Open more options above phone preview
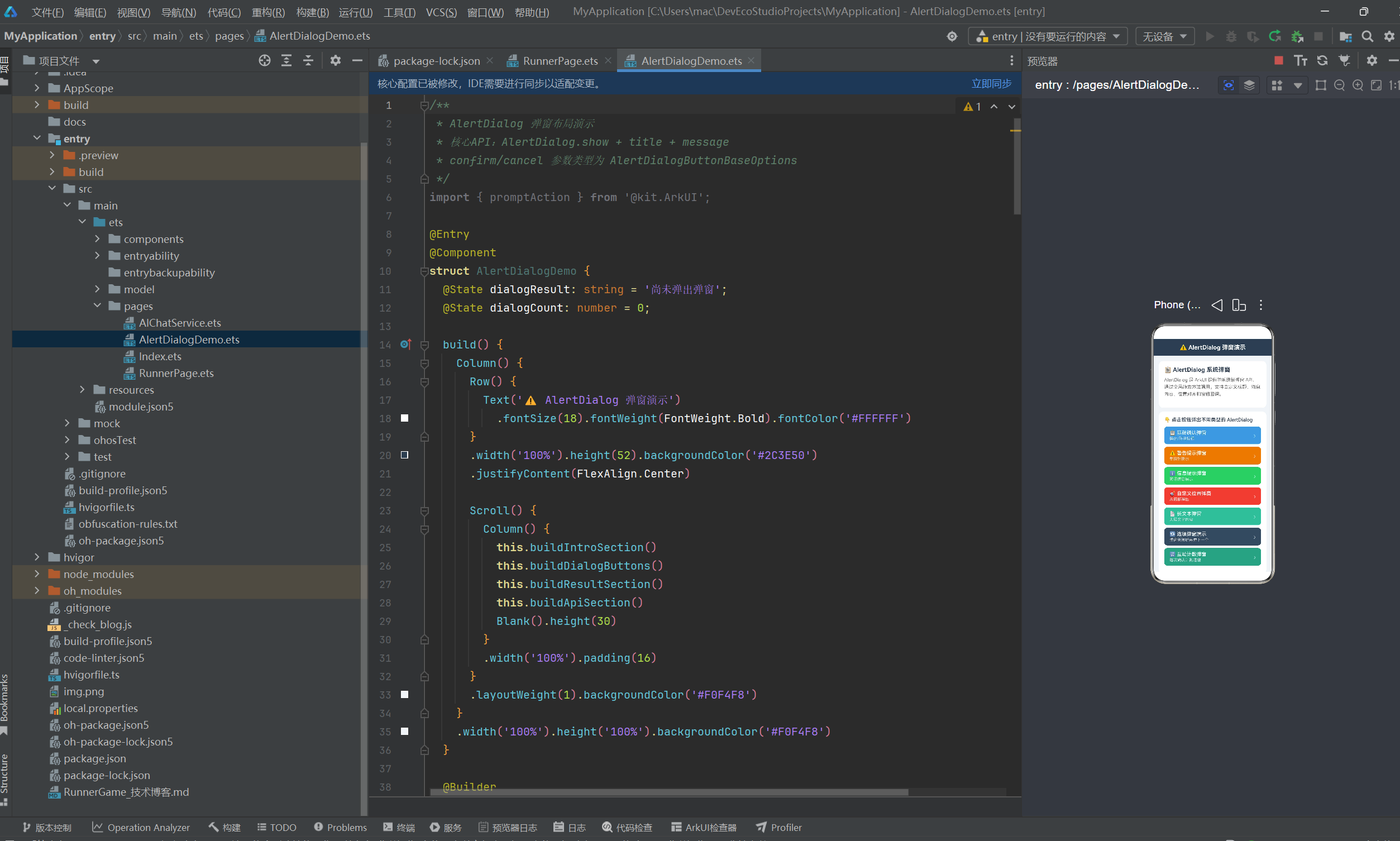 (x=1260, y=305)
